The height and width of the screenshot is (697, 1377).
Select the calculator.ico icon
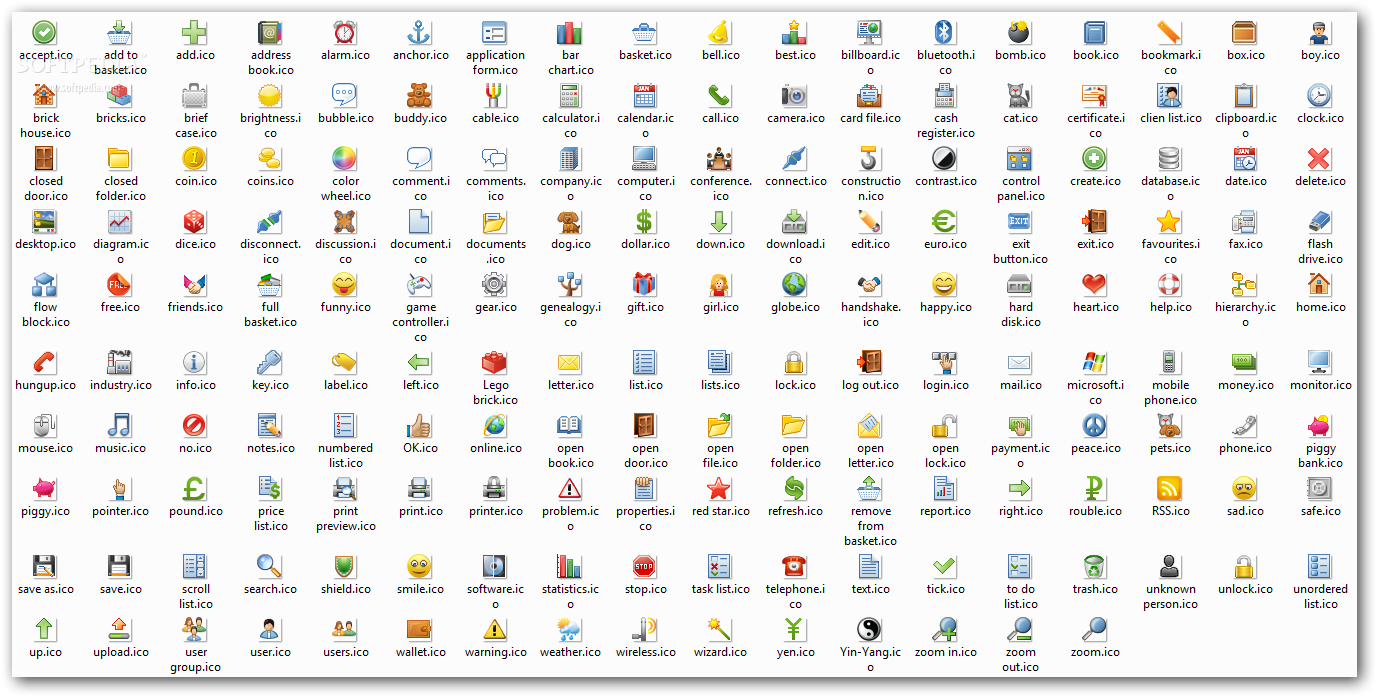[570, 97]
